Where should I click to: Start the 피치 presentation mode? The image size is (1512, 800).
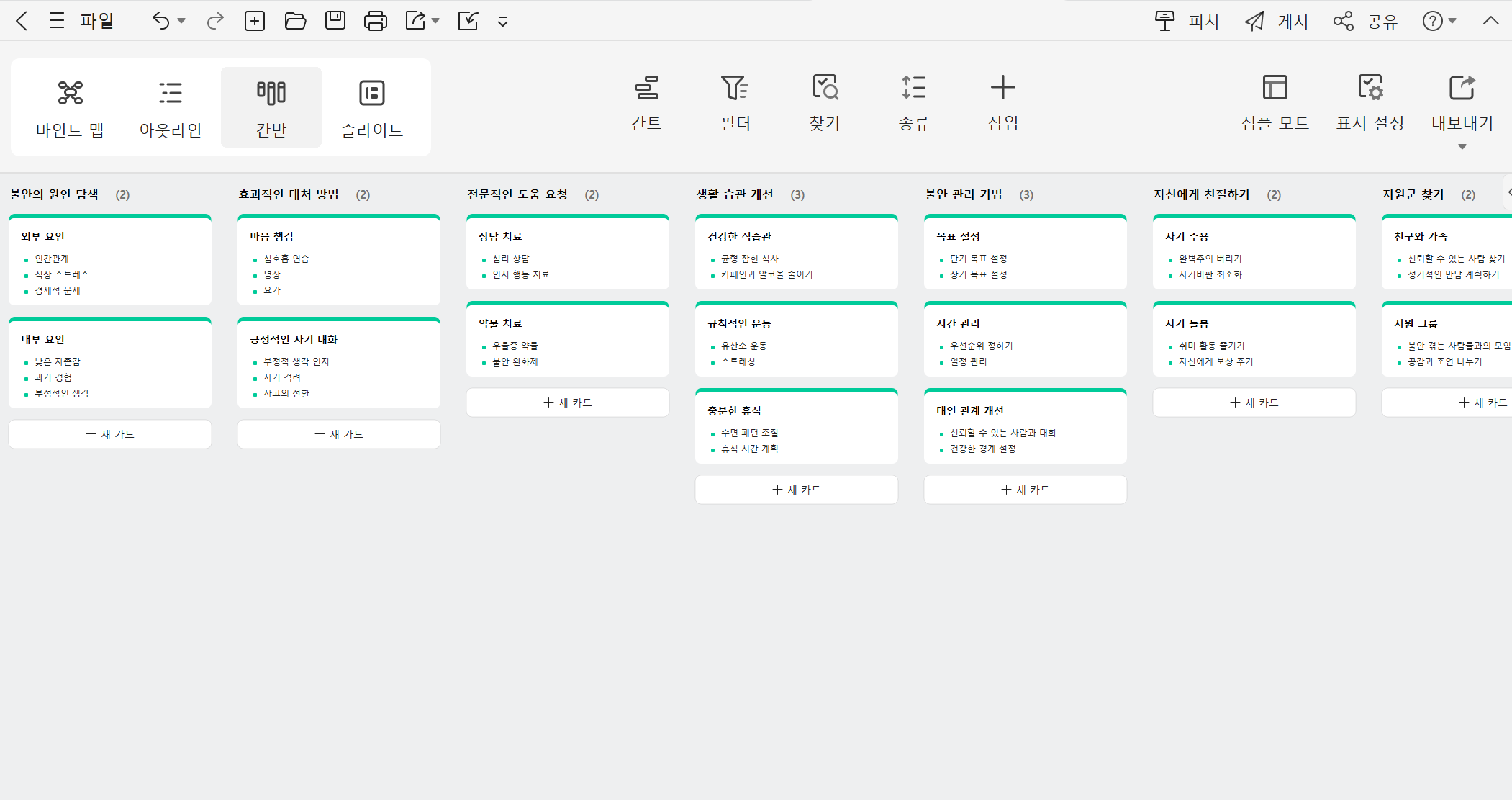tap(1187, 21)
